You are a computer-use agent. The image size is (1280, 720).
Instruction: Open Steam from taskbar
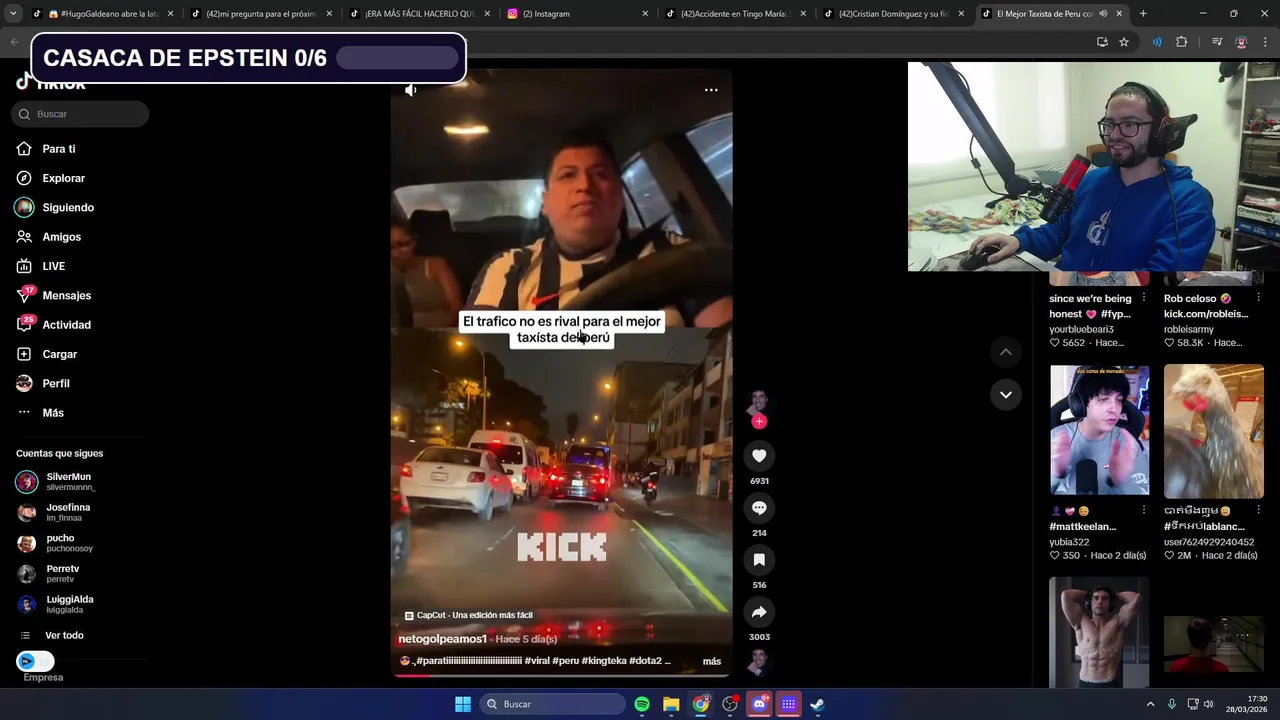coord(817,704)
